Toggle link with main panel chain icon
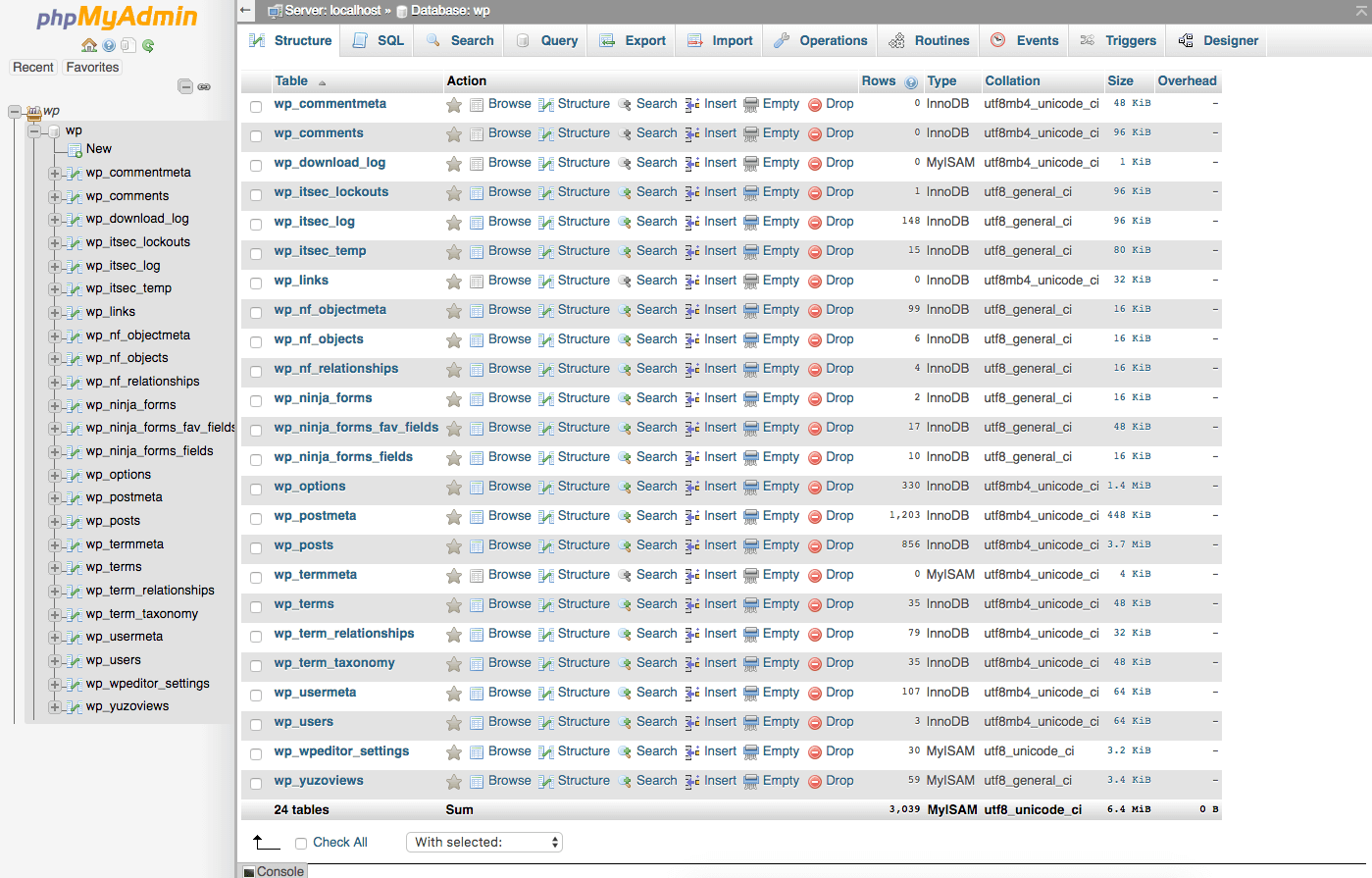Viewport: 1372px width, 878px height. [x=204, y=86]
